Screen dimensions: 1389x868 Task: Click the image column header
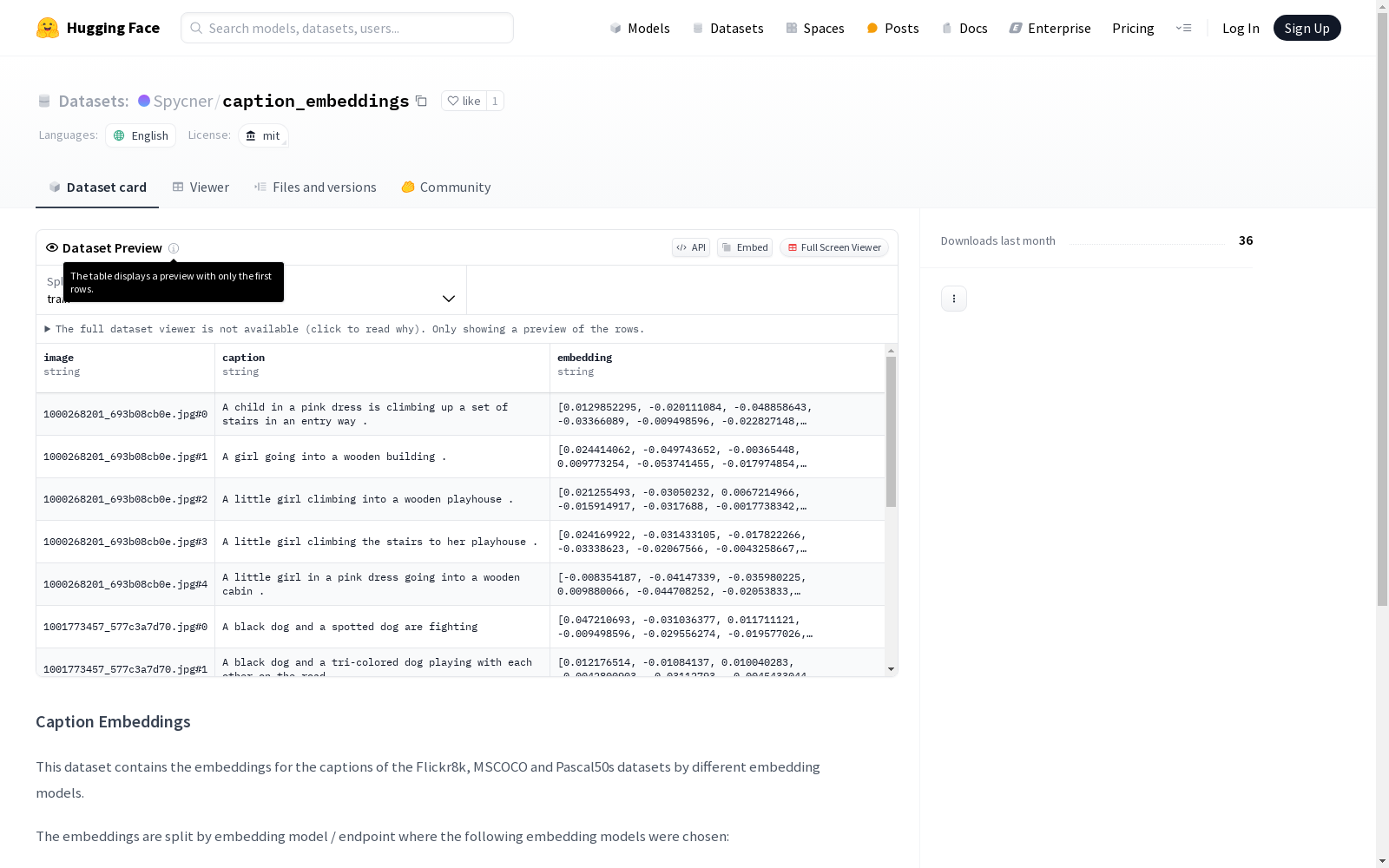(126, 368)
